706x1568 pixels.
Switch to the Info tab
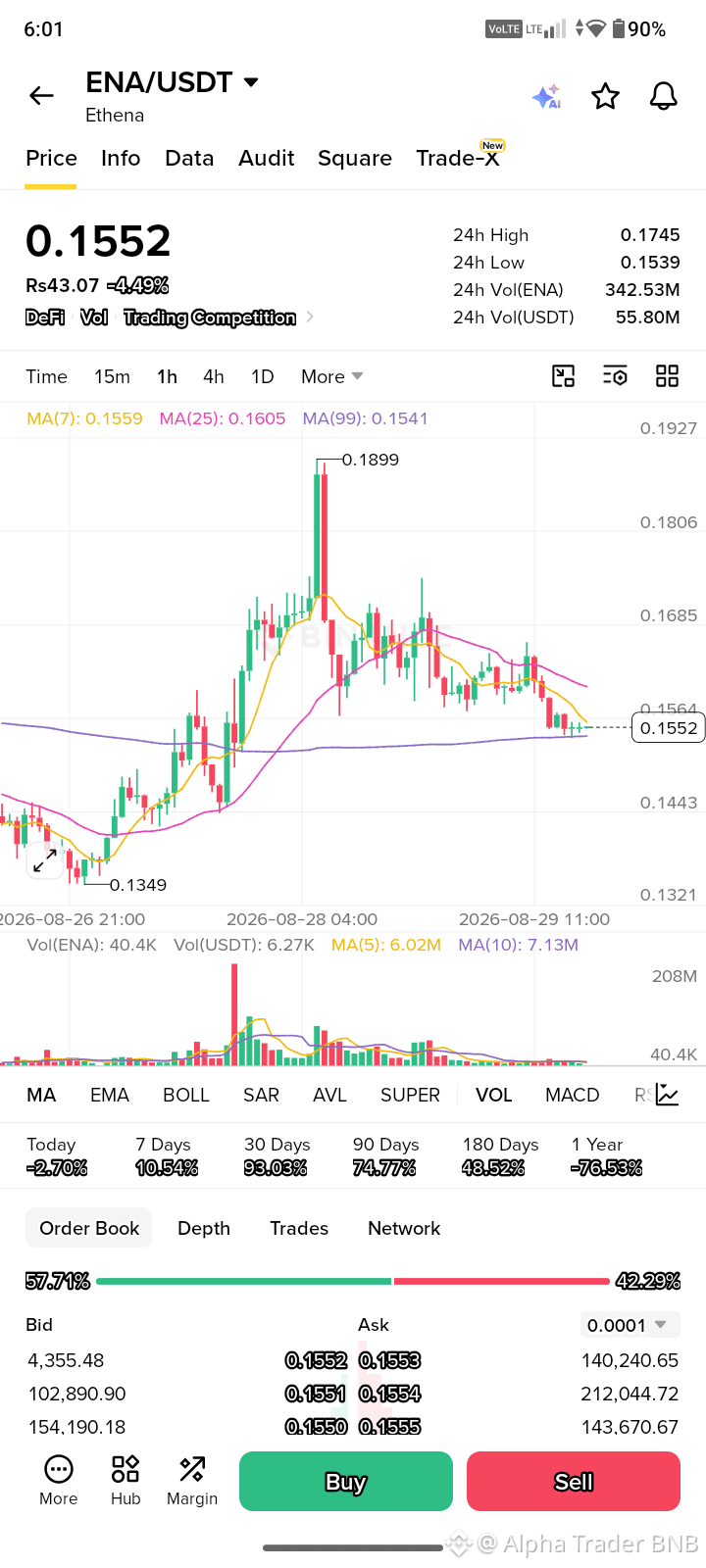(121, 158)
